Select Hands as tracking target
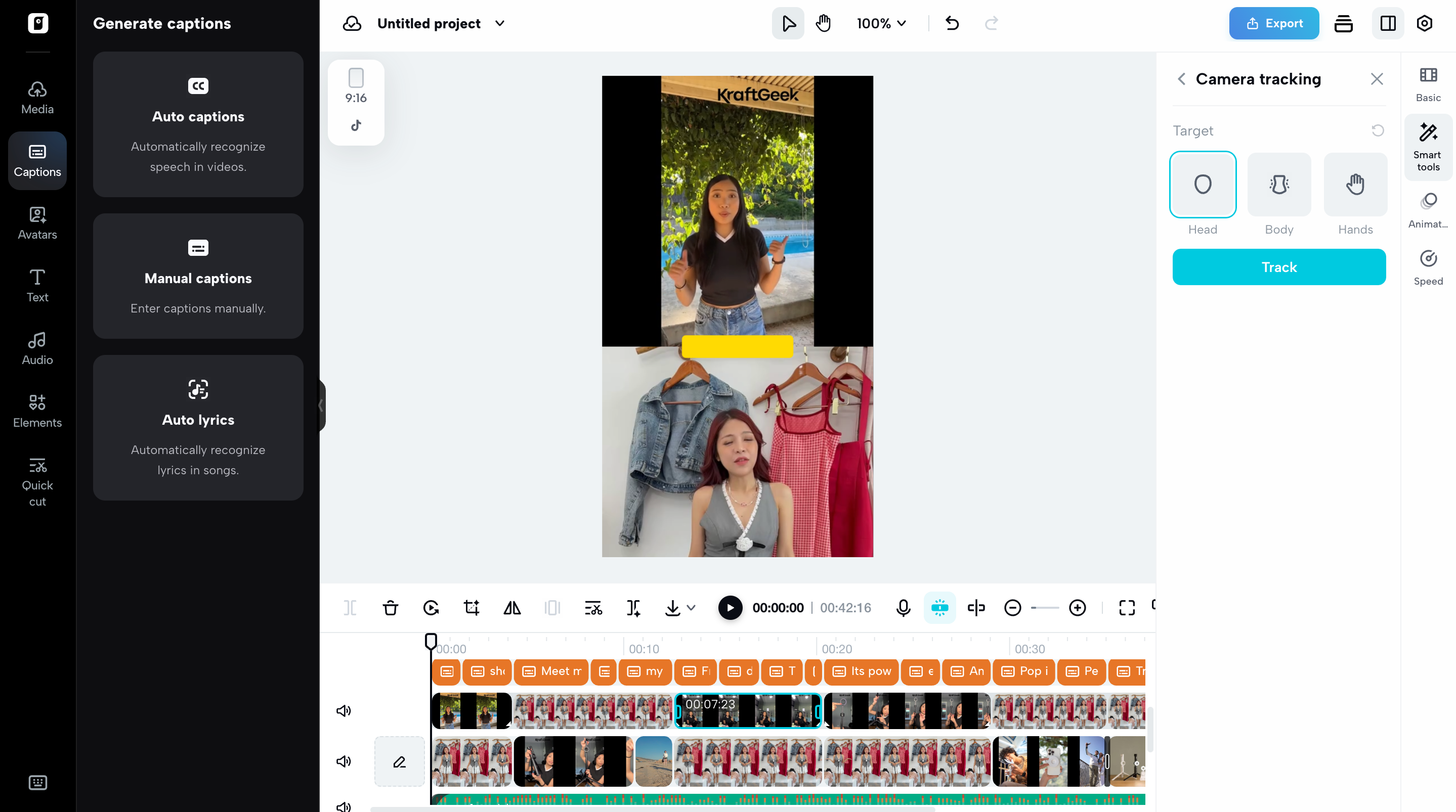The image size is (1456, 812). (x=1355, y=185)
